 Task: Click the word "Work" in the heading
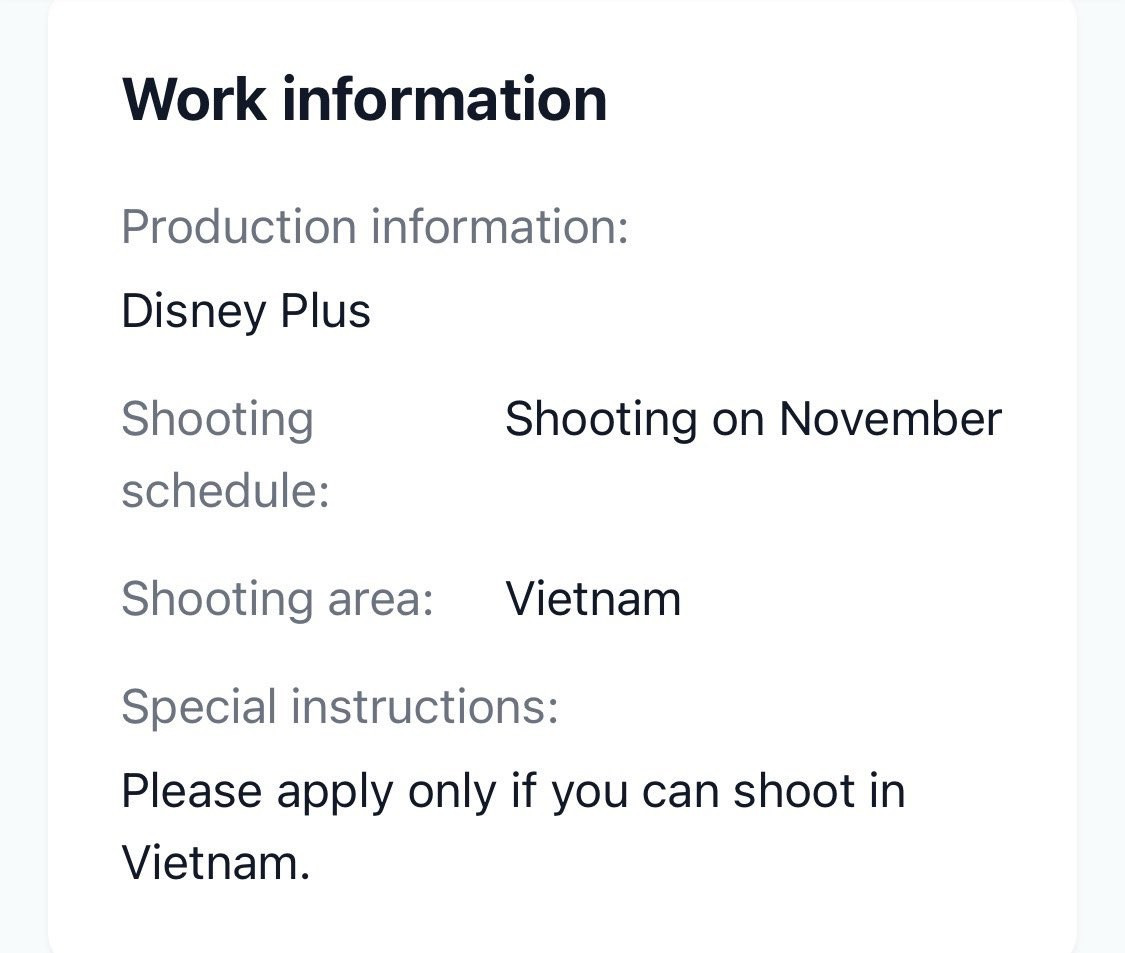(194, 98)
